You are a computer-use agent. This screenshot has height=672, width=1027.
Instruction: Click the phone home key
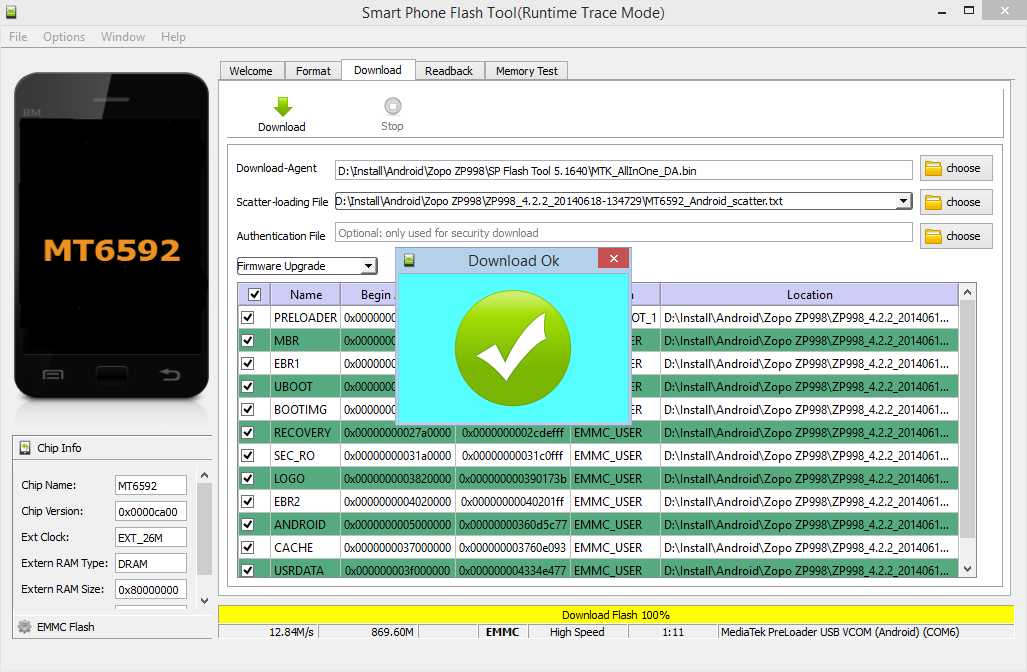(111, 375)
